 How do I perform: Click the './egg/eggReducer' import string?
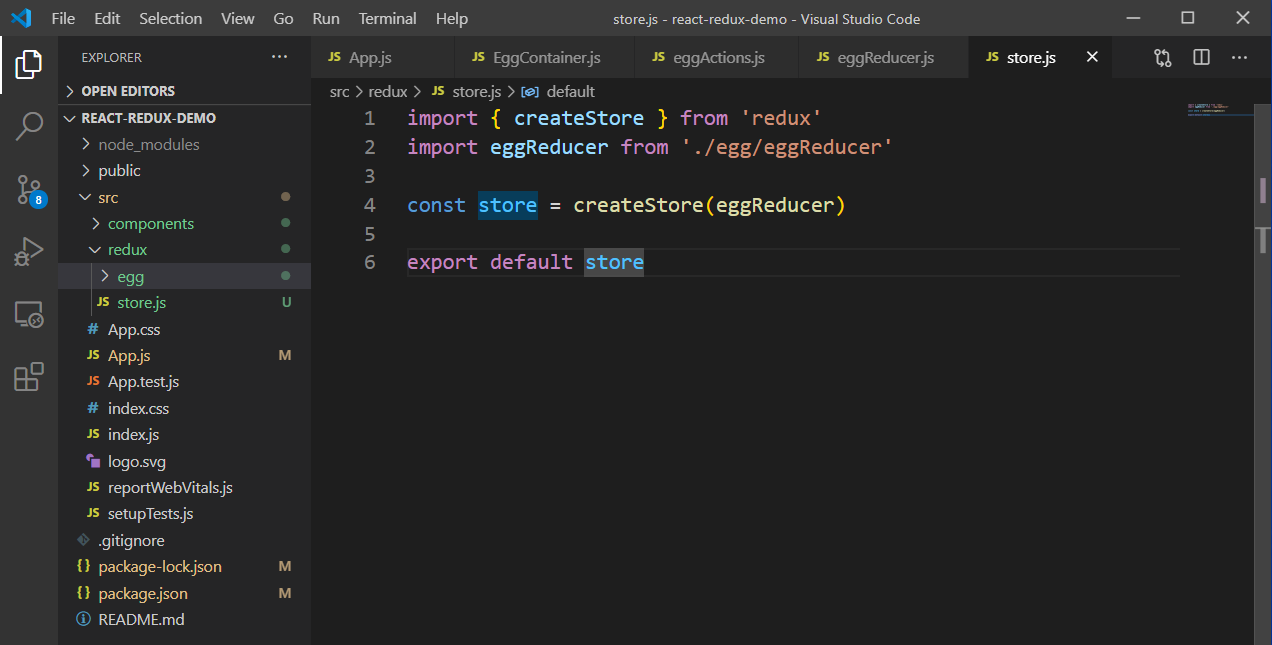786,147
